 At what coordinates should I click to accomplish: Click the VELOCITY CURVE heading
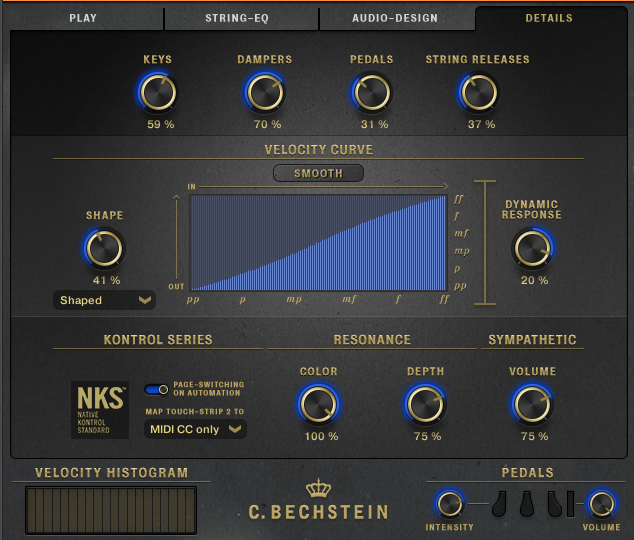click(x=319, y=150)
